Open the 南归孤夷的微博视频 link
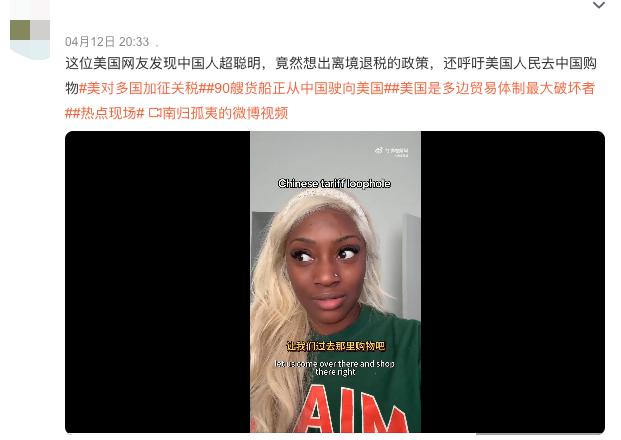 point(225,114)
